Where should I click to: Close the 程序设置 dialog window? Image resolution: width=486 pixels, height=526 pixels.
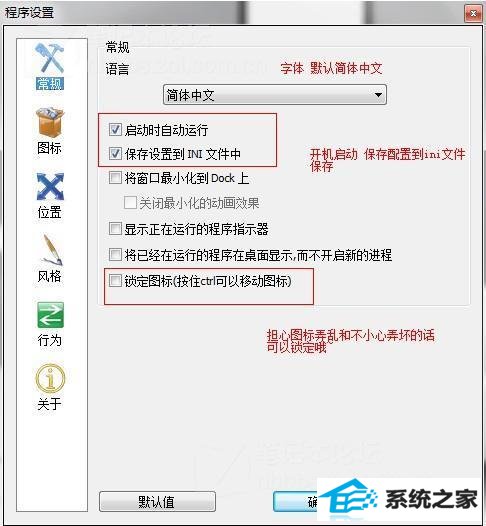tap(473, 13)
